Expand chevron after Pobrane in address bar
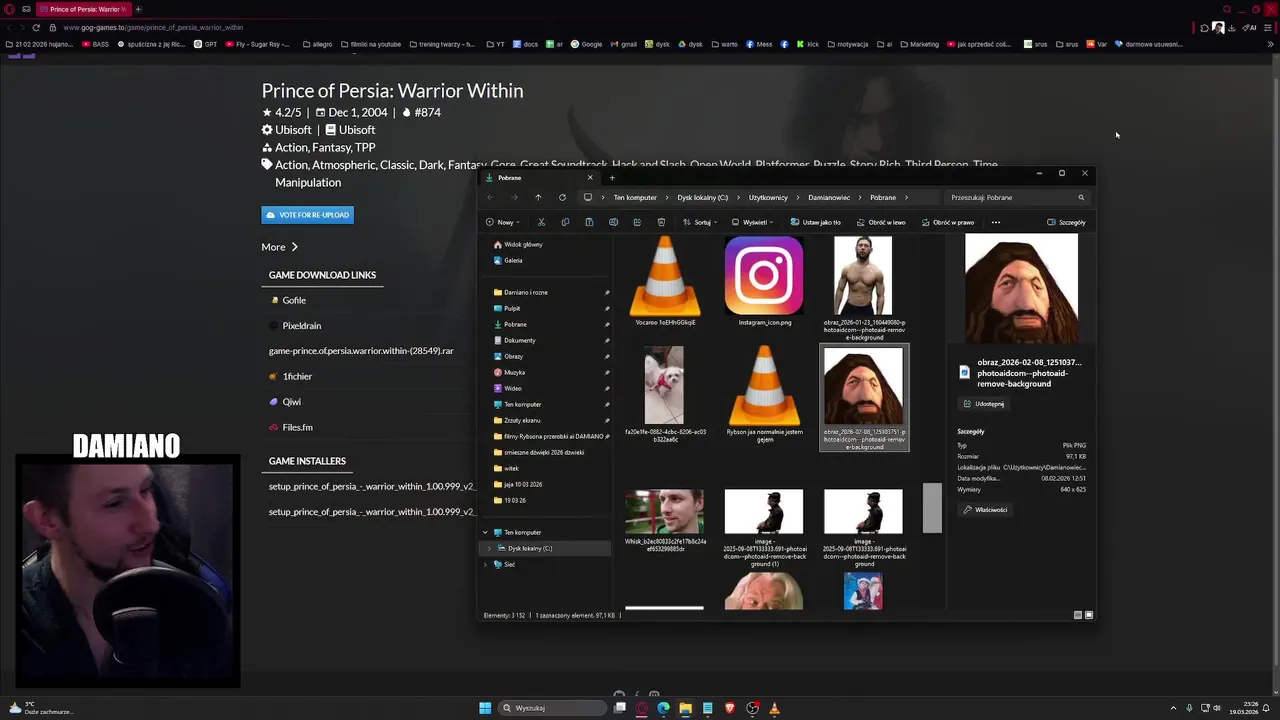 click(906, 197)
